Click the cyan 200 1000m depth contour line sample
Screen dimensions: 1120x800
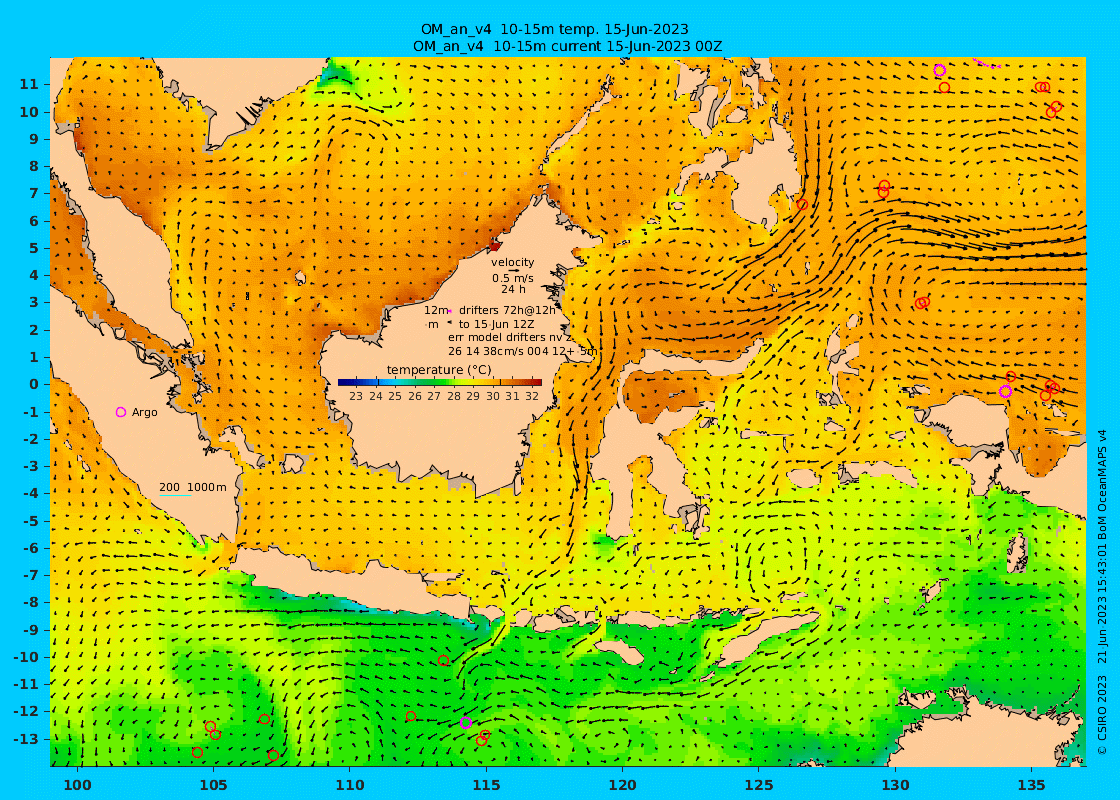point(175,495)
